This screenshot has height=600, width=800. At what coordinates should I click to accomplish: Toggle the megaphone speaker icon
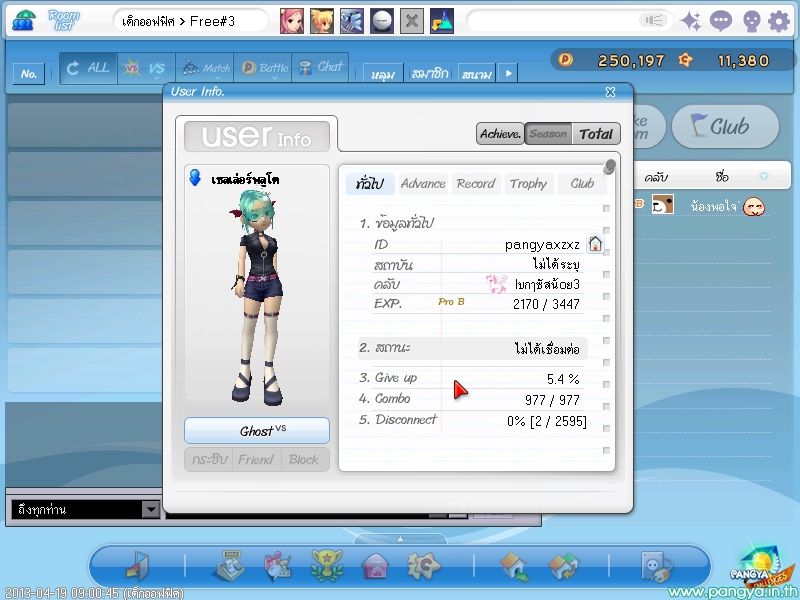(x=654, y=20)
